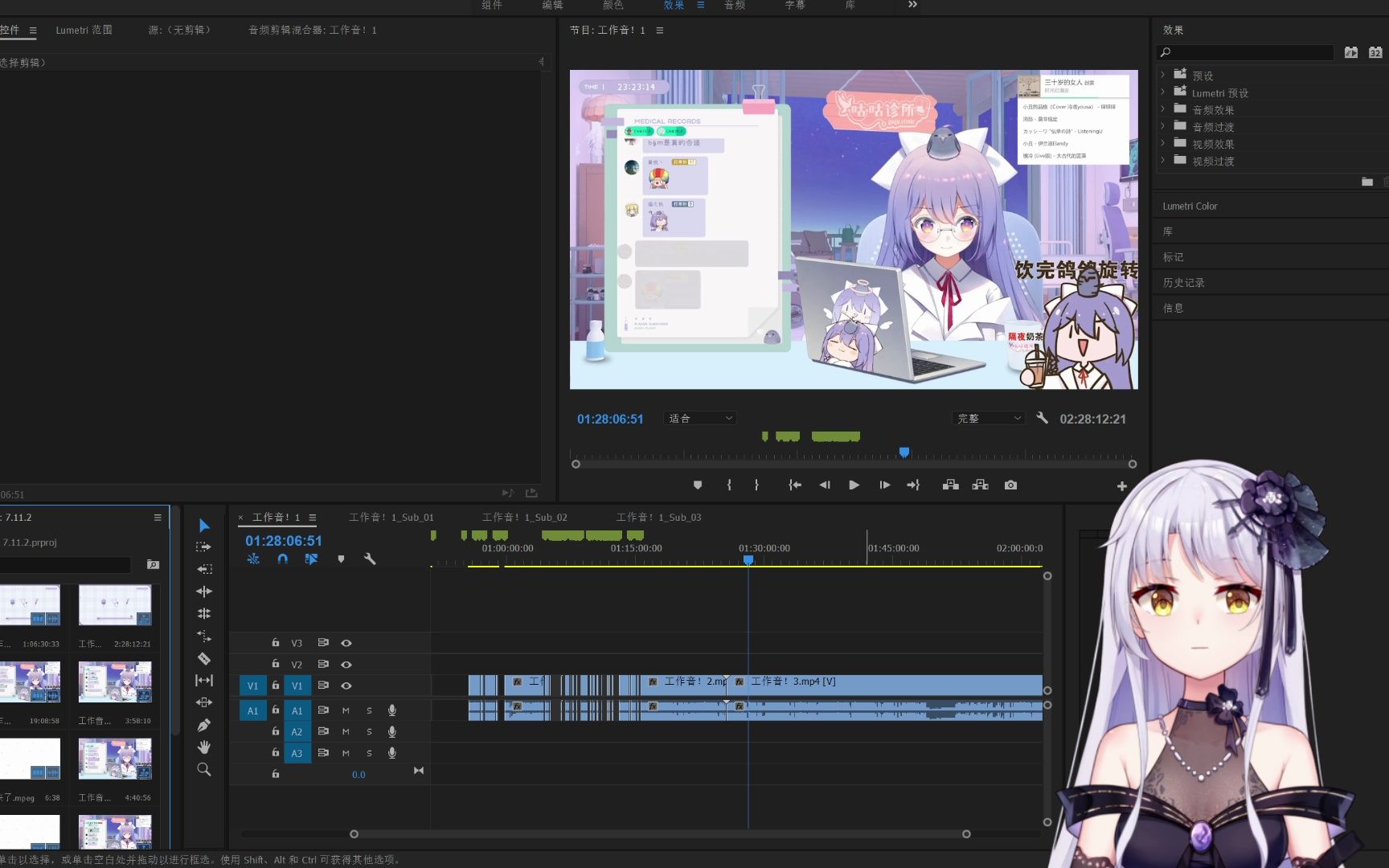Click the Lift button

pyautogui.click(x=950, y=485)
